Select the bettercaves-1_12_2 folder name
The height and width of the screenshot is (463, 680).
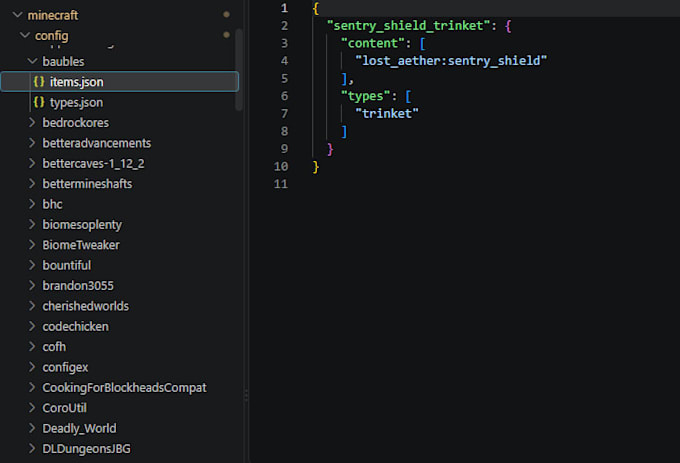93,163
